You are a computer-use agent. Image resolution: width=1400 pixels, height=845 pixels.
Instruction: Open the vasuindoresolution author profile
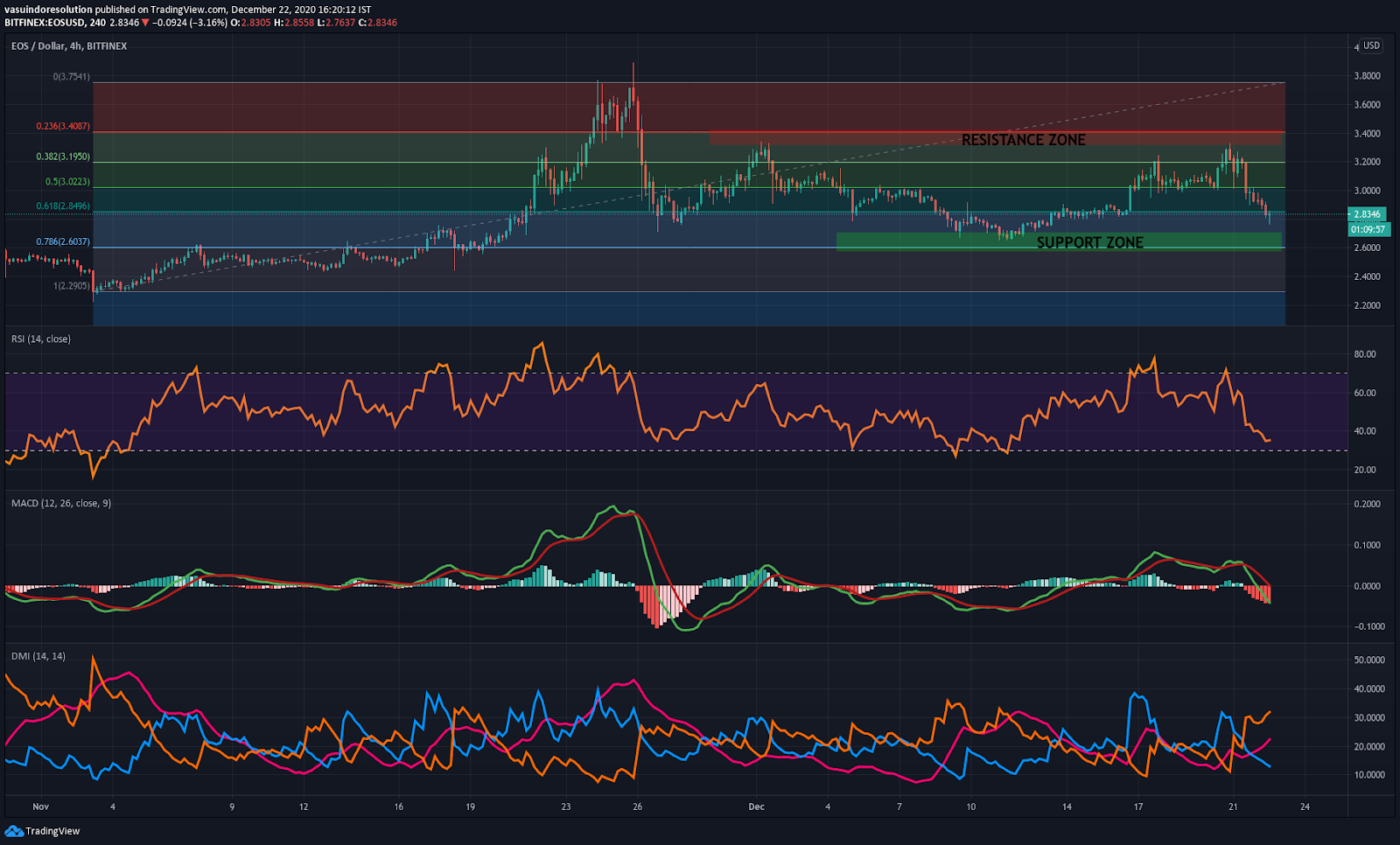(48, 10)
